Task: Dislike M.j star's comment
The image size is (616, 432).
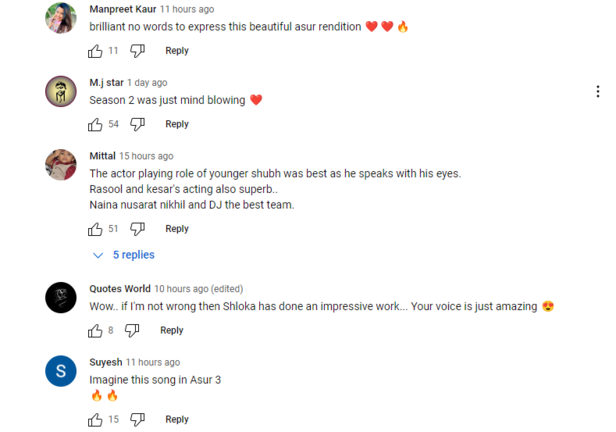Action: [x=138, y=124]
